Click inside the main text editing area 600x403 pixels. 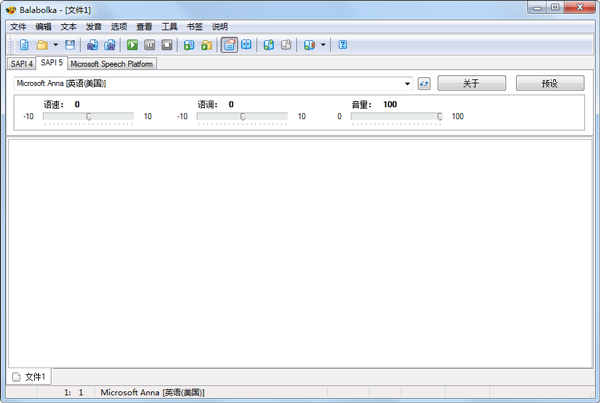298,250
